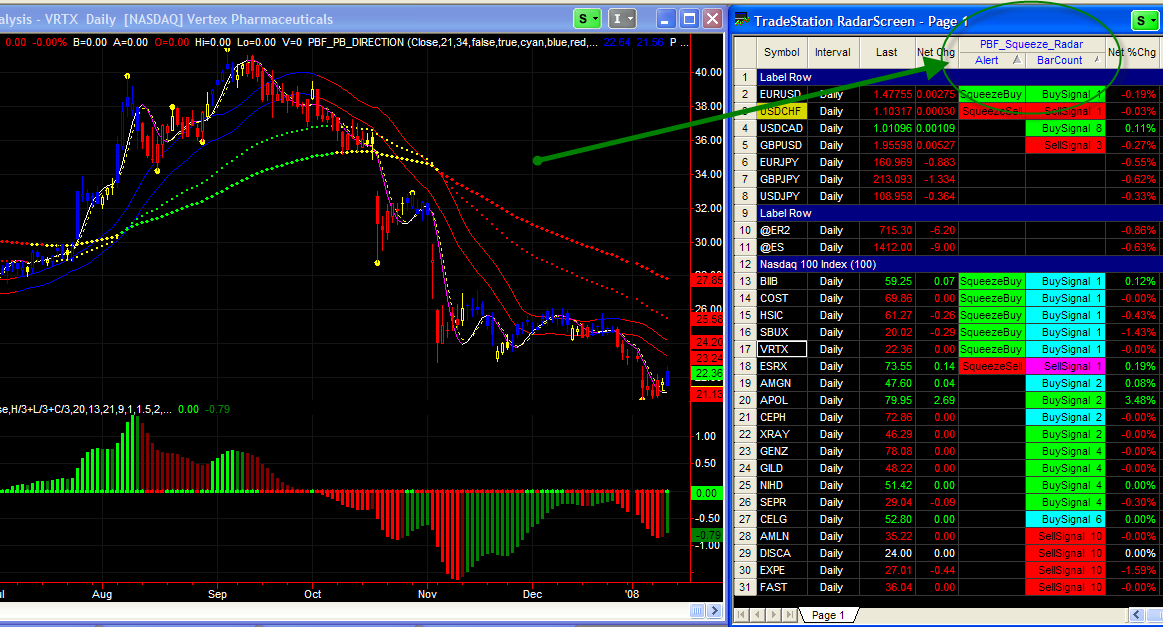This screenshot has height=627, width=1163.
Task: Click GBPUSD red SellSignal 3 cell
Action: [1065, 145]
